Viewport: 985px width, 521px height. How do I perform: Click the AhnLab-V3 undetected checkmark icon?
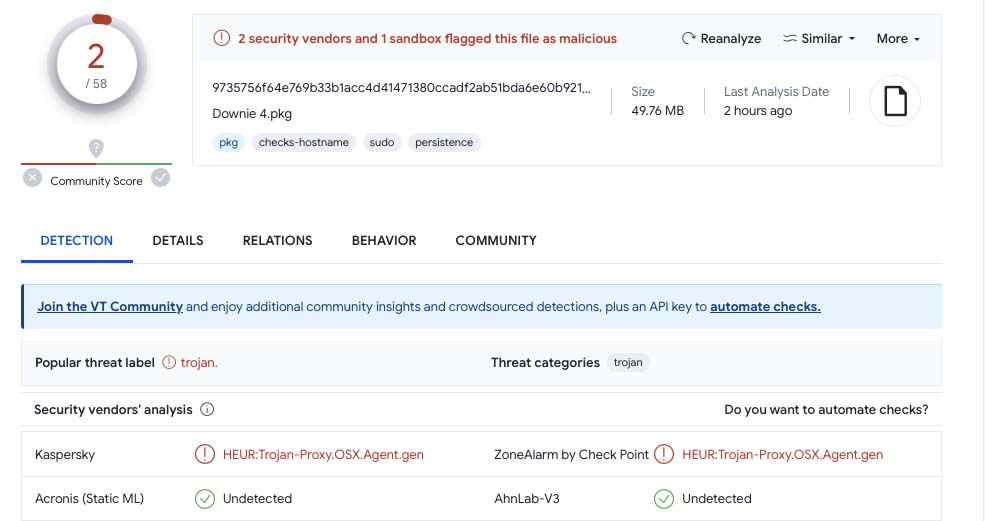[664, 498]
